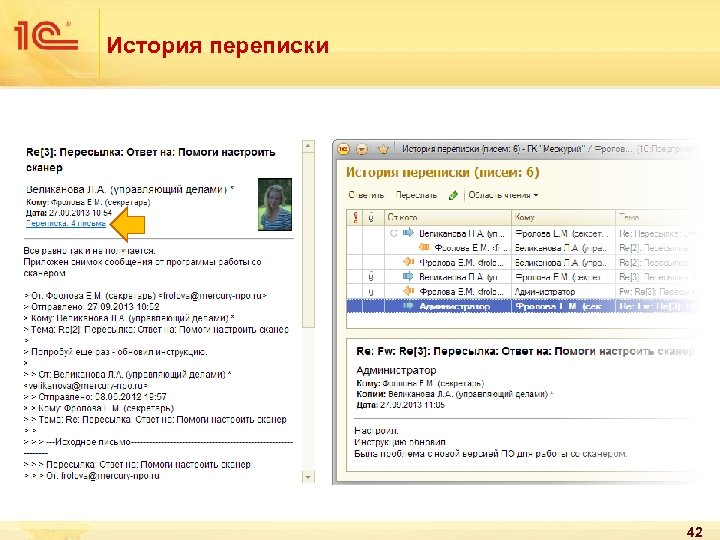The height and width of the screenshot is (540, 720).
Task: Click orange arrow icon on third row Фролова
Action: pyautogui.click(x=408, y=262)
